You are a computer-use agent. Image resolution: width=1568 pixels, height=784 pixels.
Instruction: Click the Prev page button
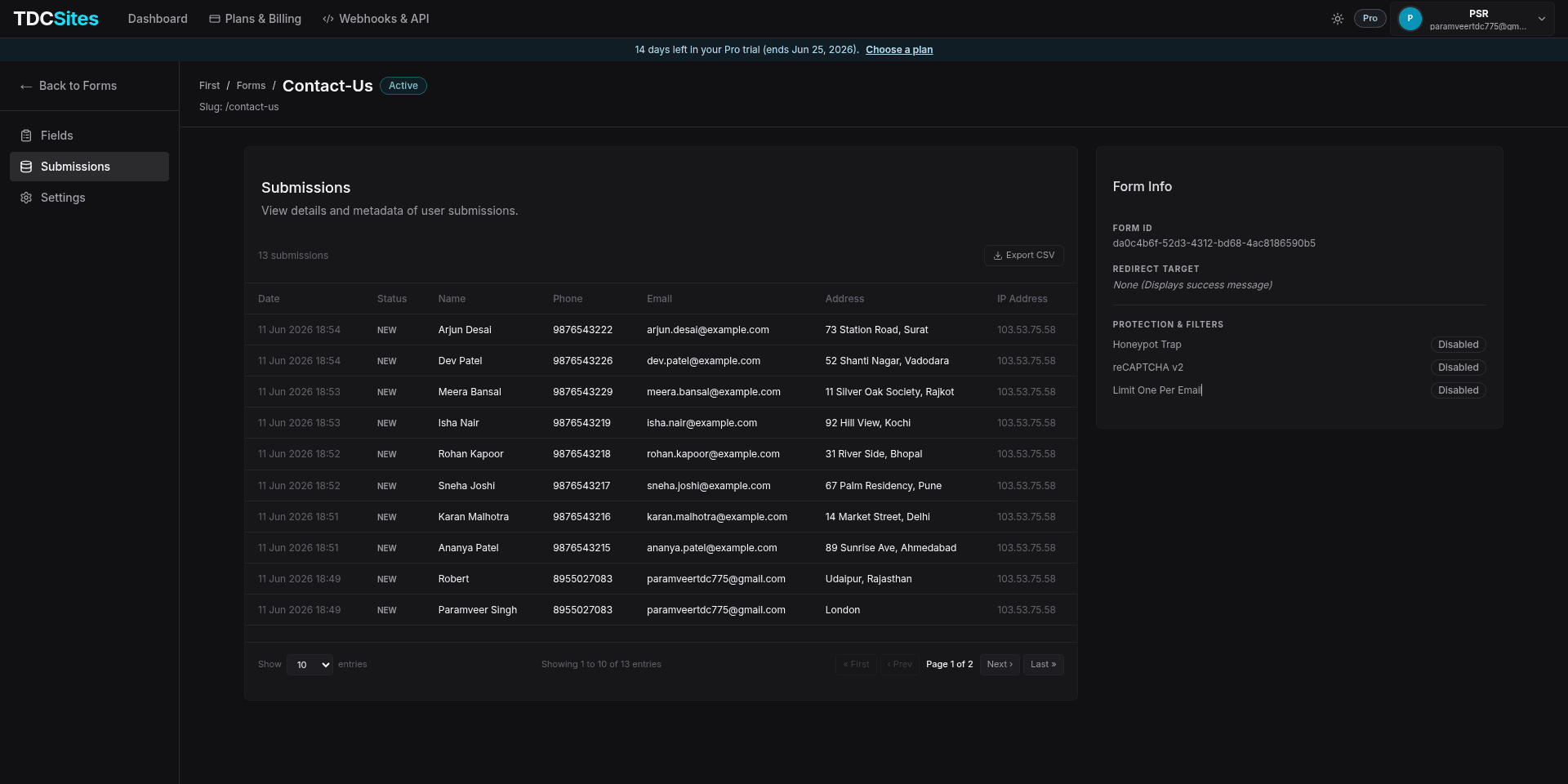click(x=900, y=665)
